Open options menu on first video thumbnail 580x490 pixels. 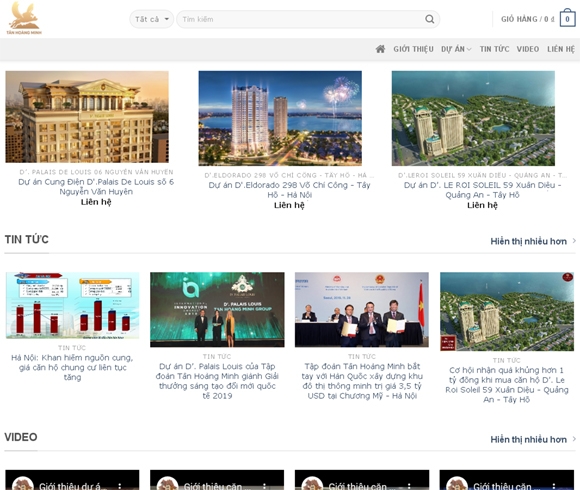120,485
